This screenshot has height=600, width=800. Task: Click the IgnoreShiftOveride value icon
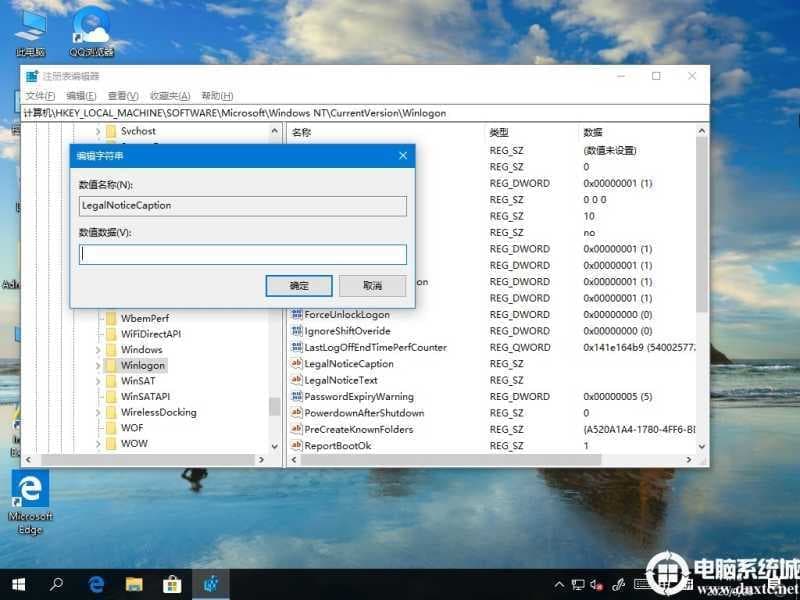pos(296,331)
